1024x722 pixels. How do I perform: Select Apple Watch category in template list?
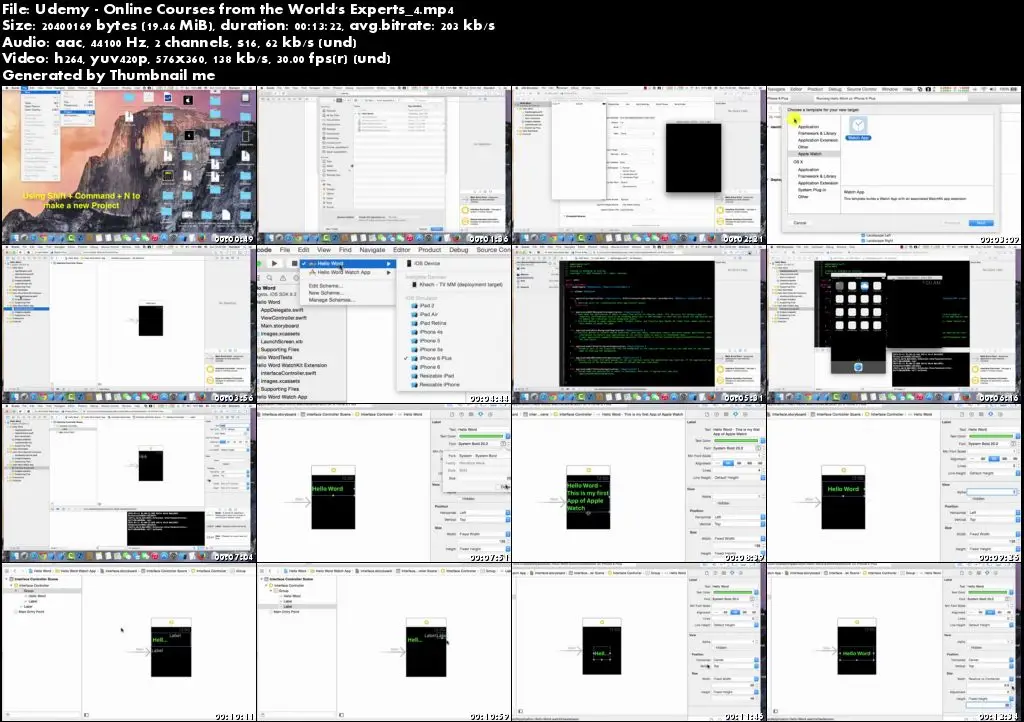(814, 153)
